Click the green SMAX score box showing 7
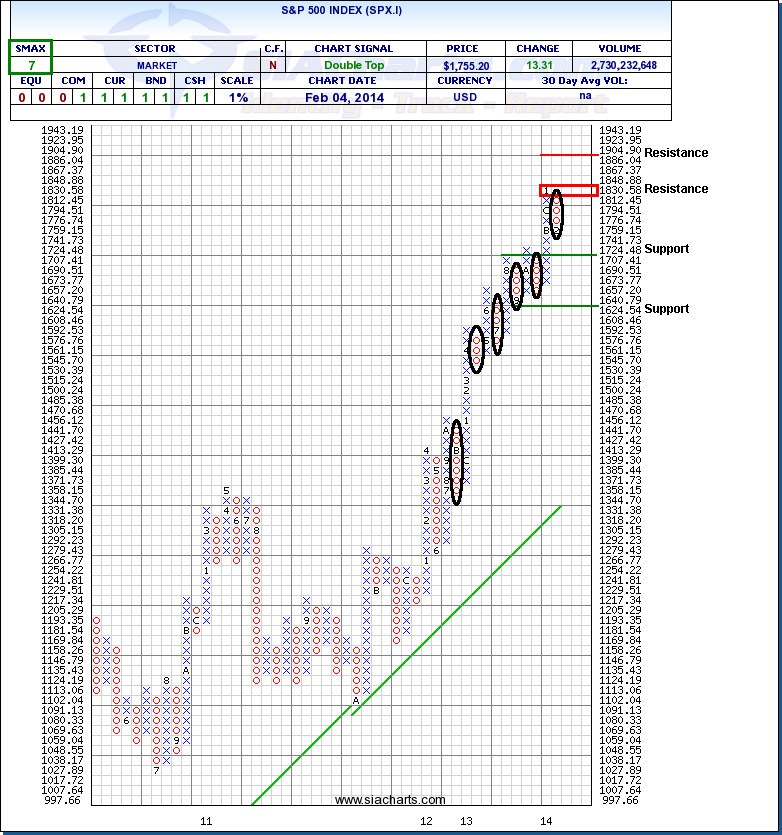This screenshot has width=782, height=835. [x=30, y=64]
